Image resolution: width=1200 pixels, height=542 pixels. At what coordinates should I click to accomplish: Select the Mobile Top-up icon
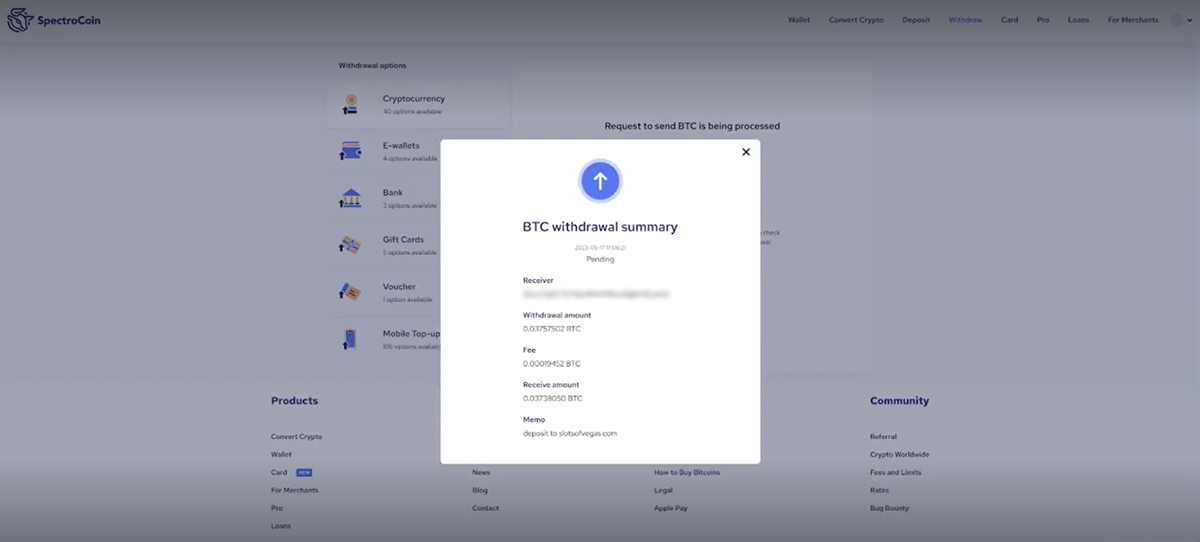pos(350,339)
